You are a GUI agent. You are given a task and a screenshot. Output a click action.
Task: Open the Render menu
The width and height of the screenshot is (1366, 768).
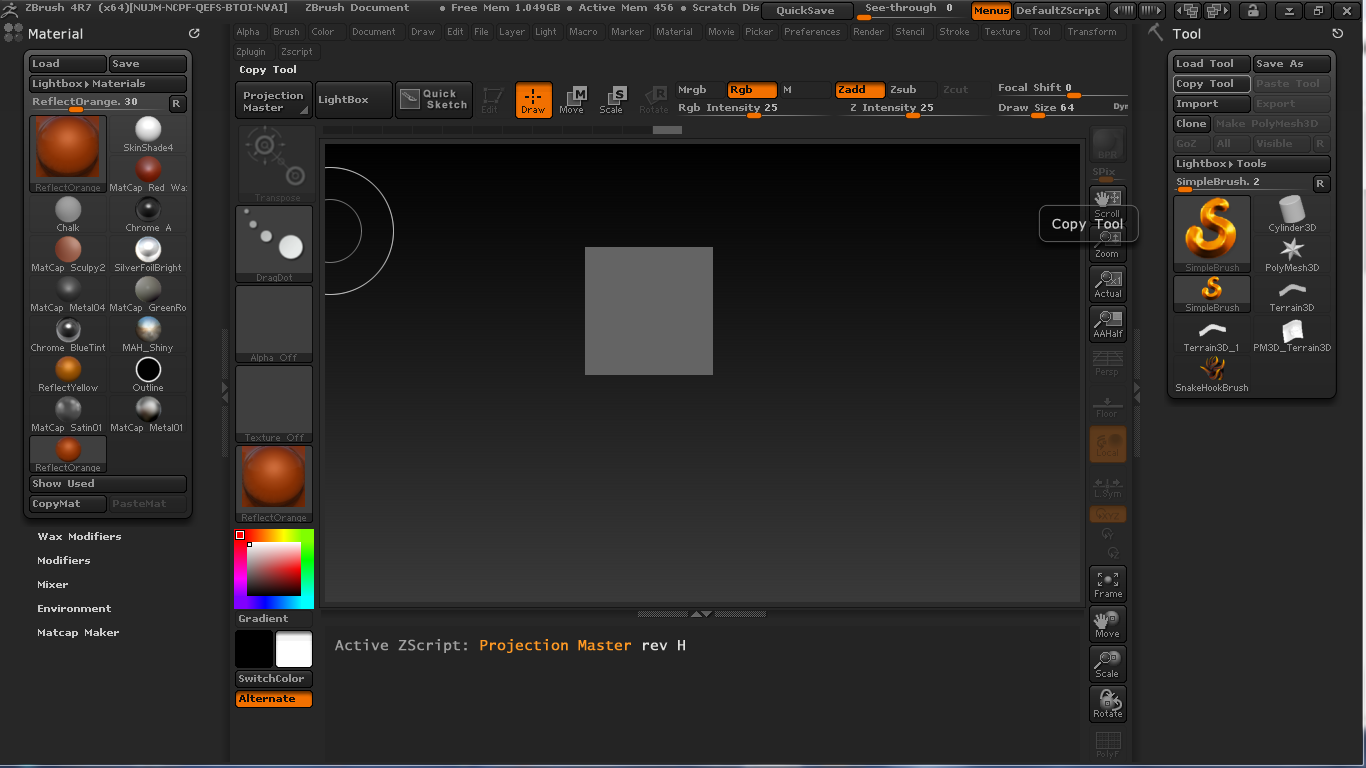point(868,32)
